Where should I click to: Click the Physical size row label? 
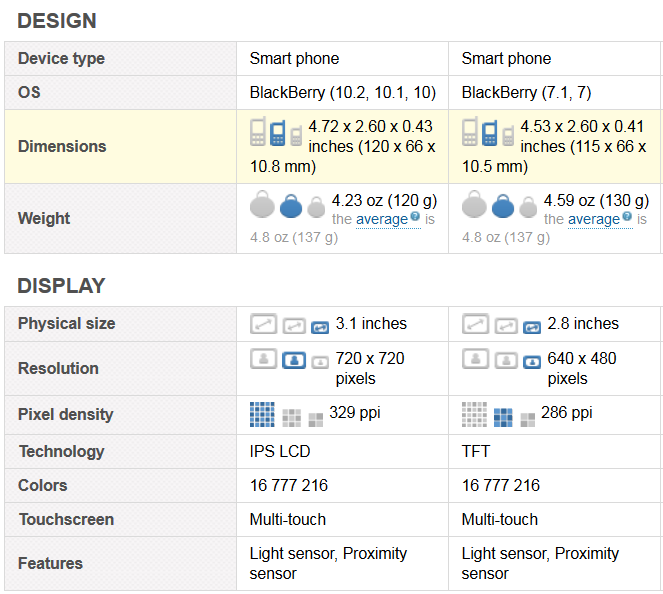[x=66, y=323]
